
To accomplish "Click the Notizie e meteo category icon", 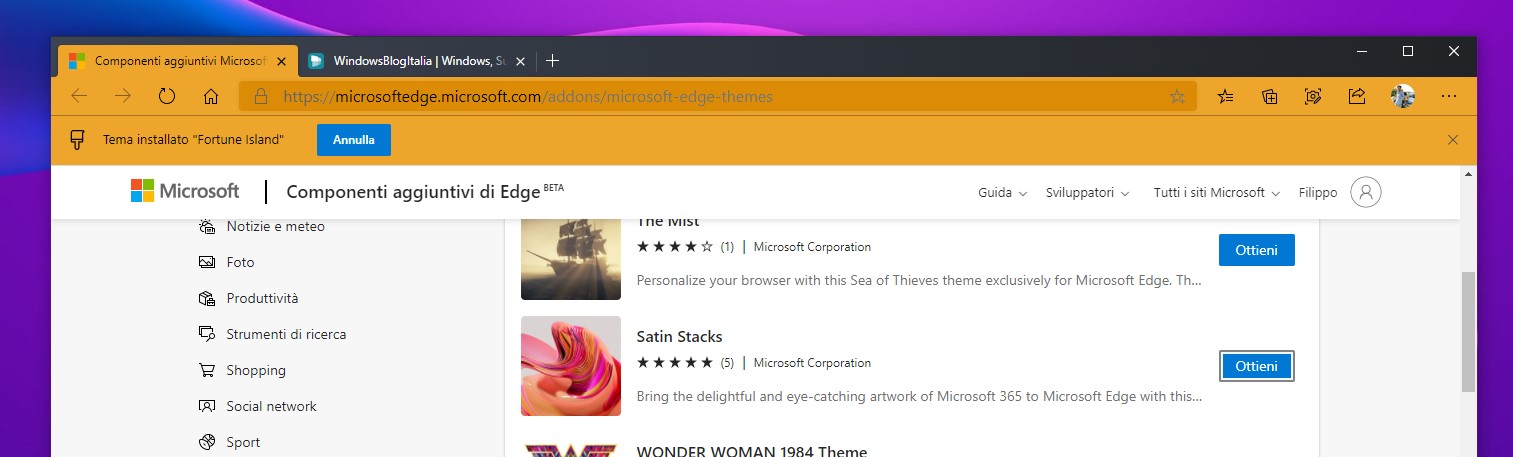I will (207, 226).
